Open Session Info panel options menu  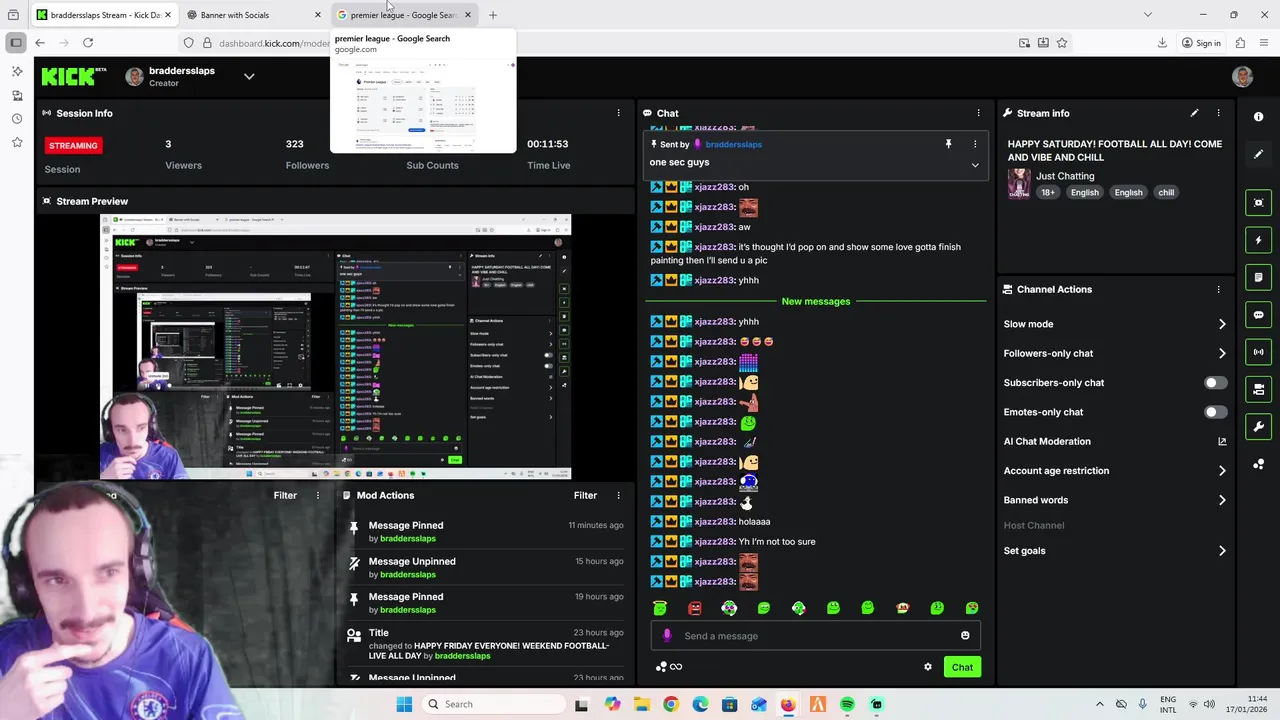pos(618,113)
